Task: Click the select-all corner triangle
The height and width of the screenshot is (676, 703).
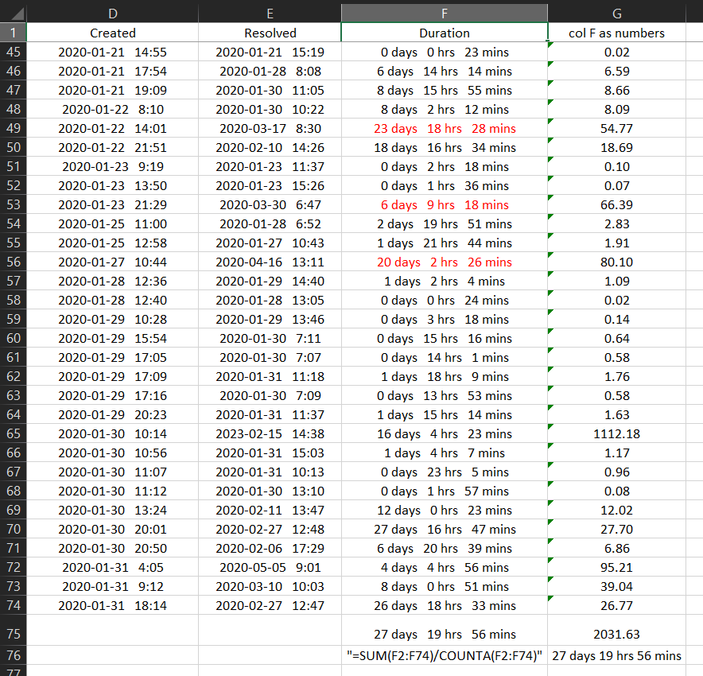Action: [17, 15]
